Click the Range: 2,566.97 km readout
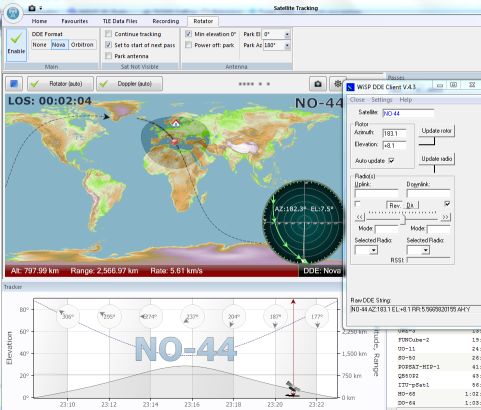 click(104, 271)
